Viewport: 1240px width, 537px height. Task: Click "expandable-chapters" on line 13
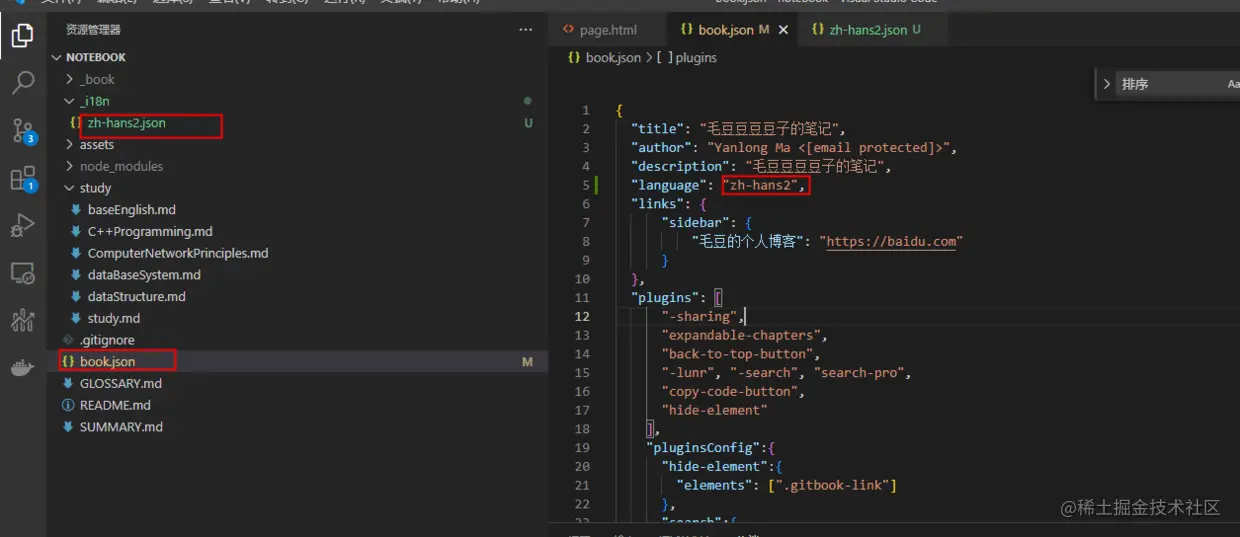740,335
